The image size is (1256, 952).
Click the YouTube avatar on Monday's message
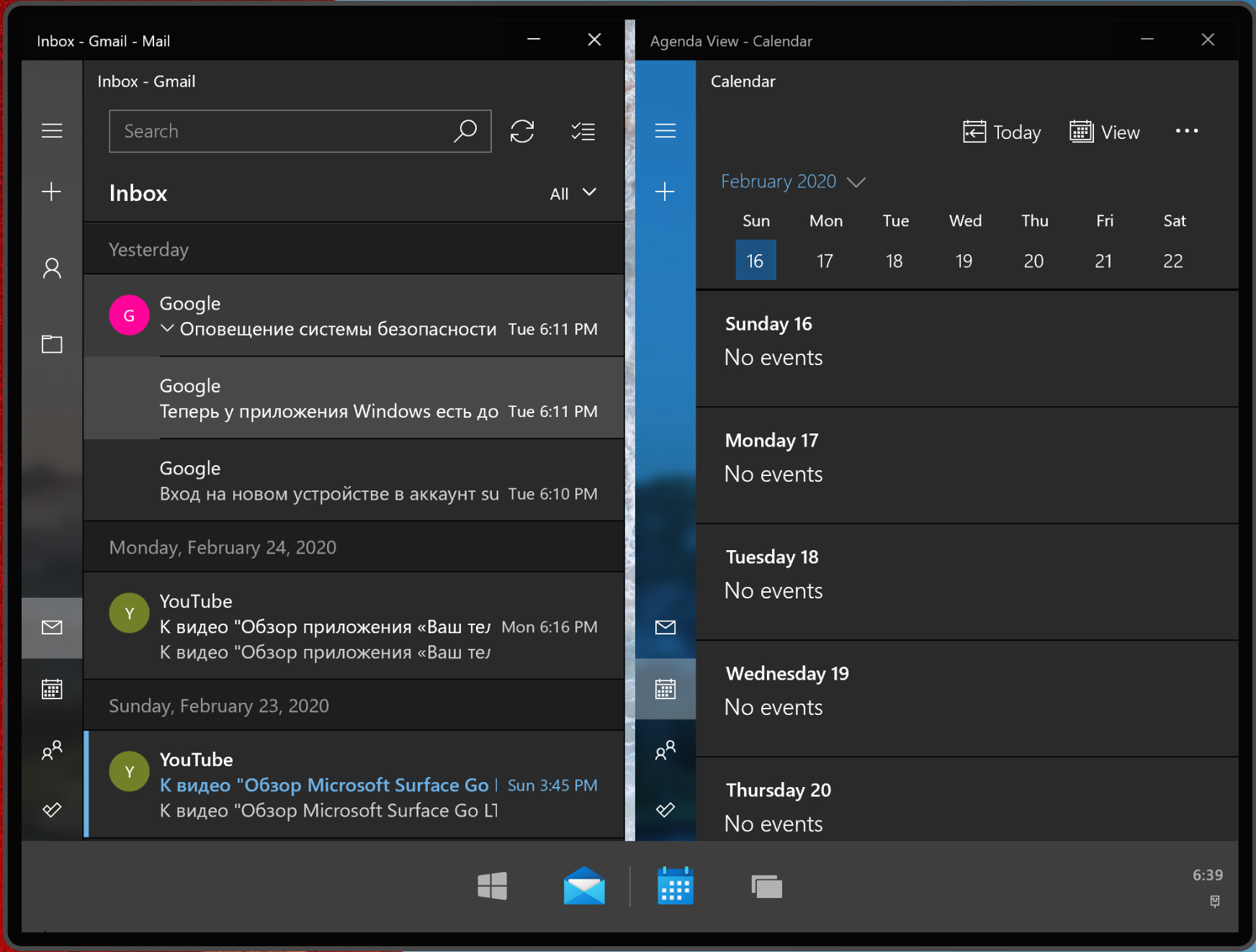click(129, 613)
